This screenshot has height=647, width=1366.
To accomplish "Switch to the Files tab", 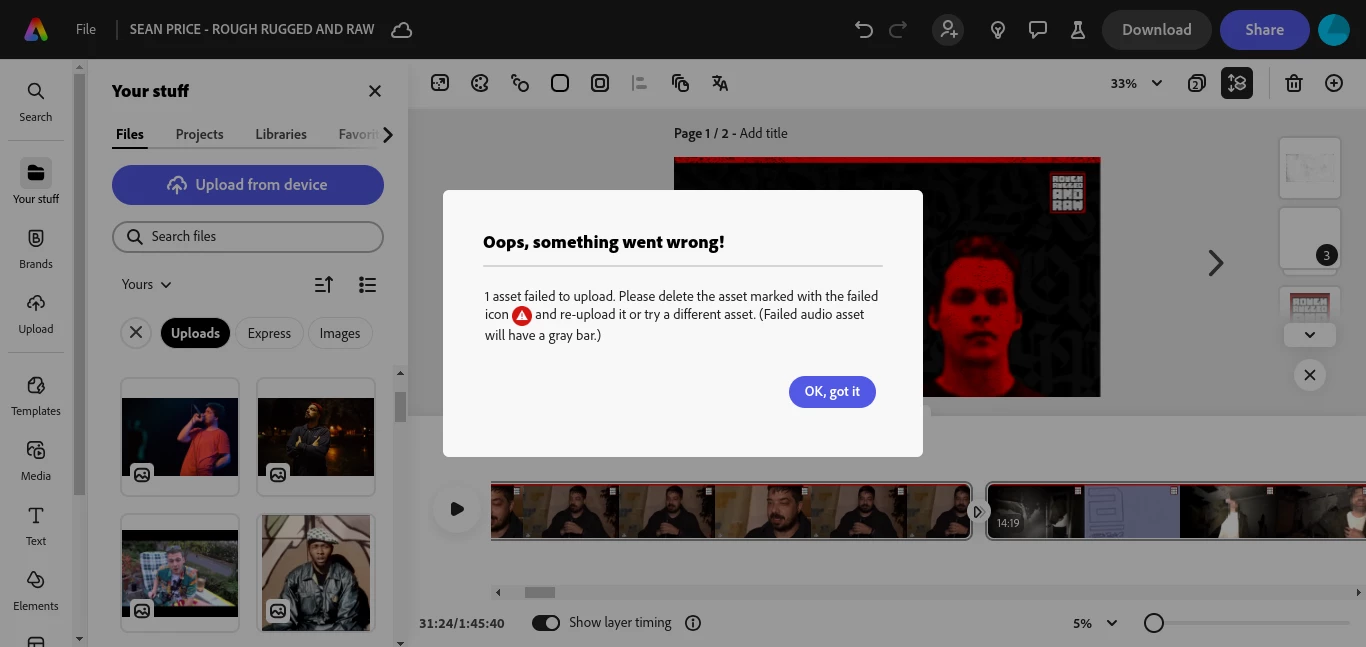I will 130,134.
